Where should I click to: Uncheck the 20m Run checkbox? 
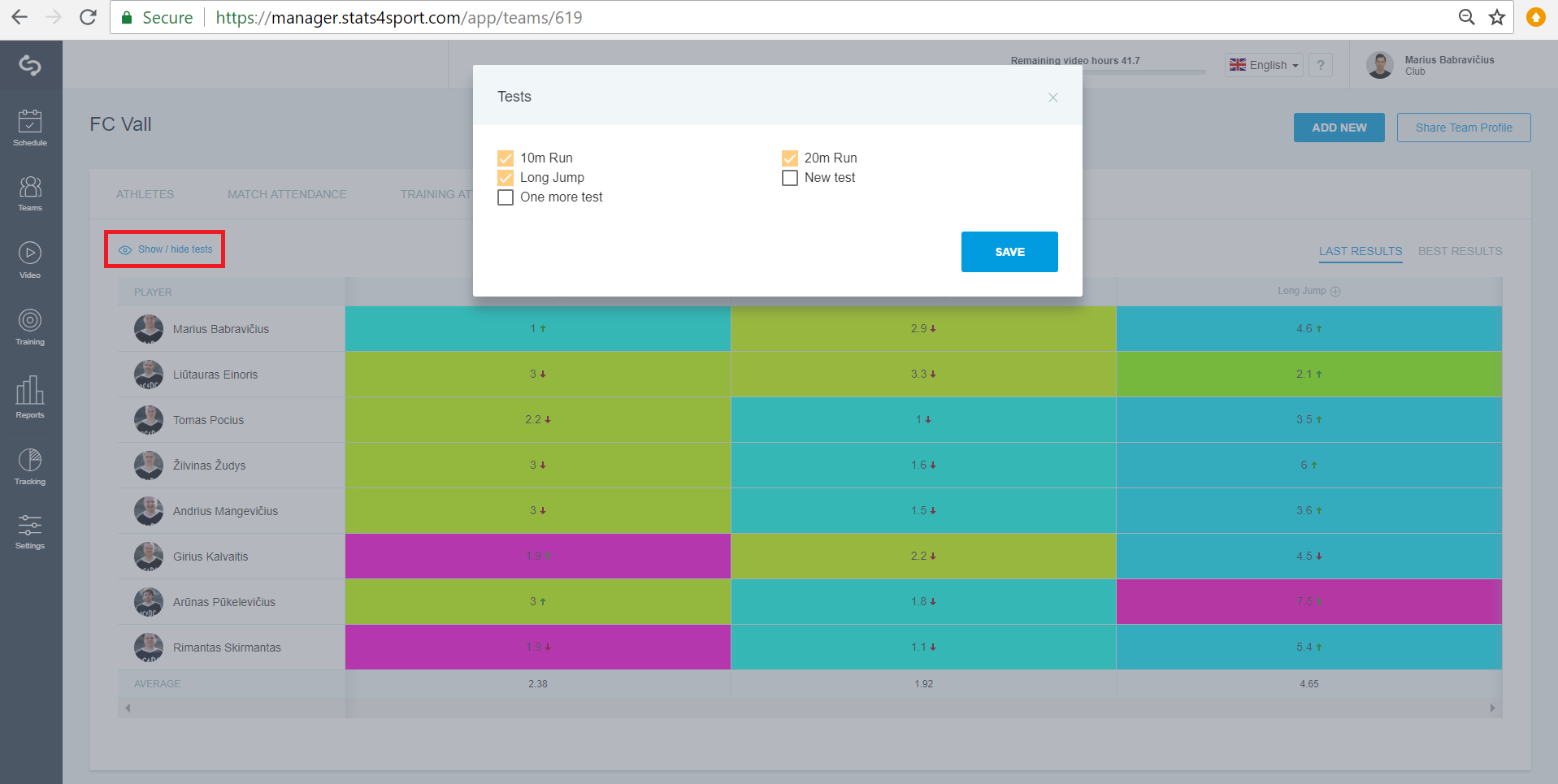click(x=790, y=158)
